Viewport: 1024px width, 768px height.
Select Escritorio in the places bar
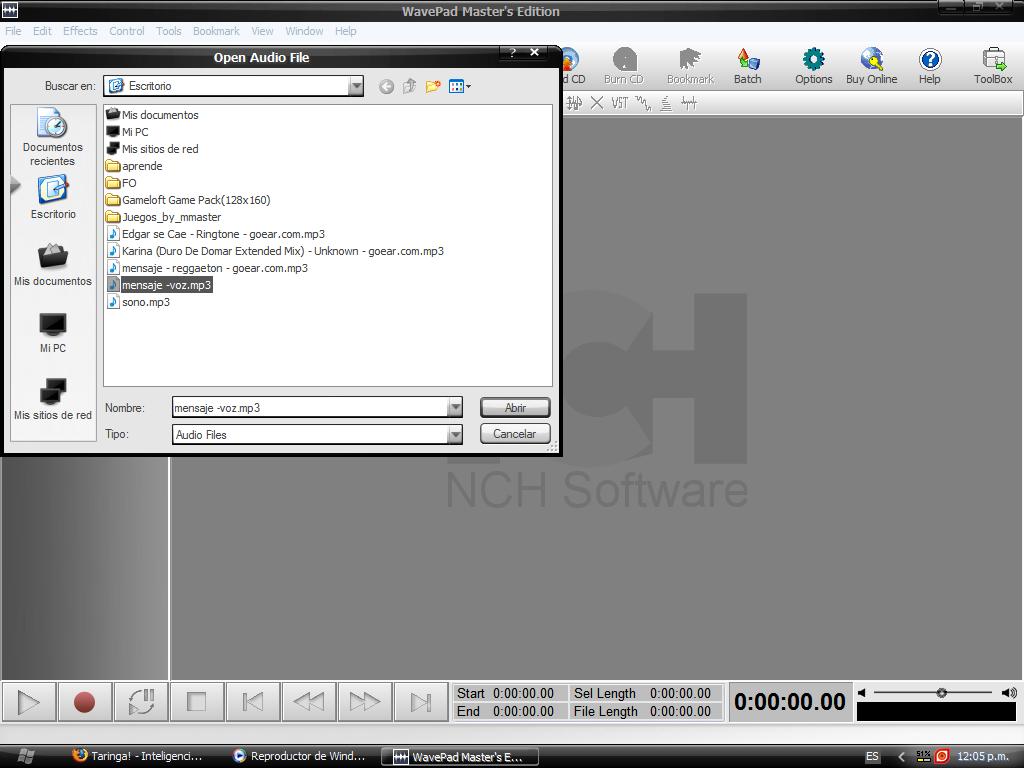(53, 198)
